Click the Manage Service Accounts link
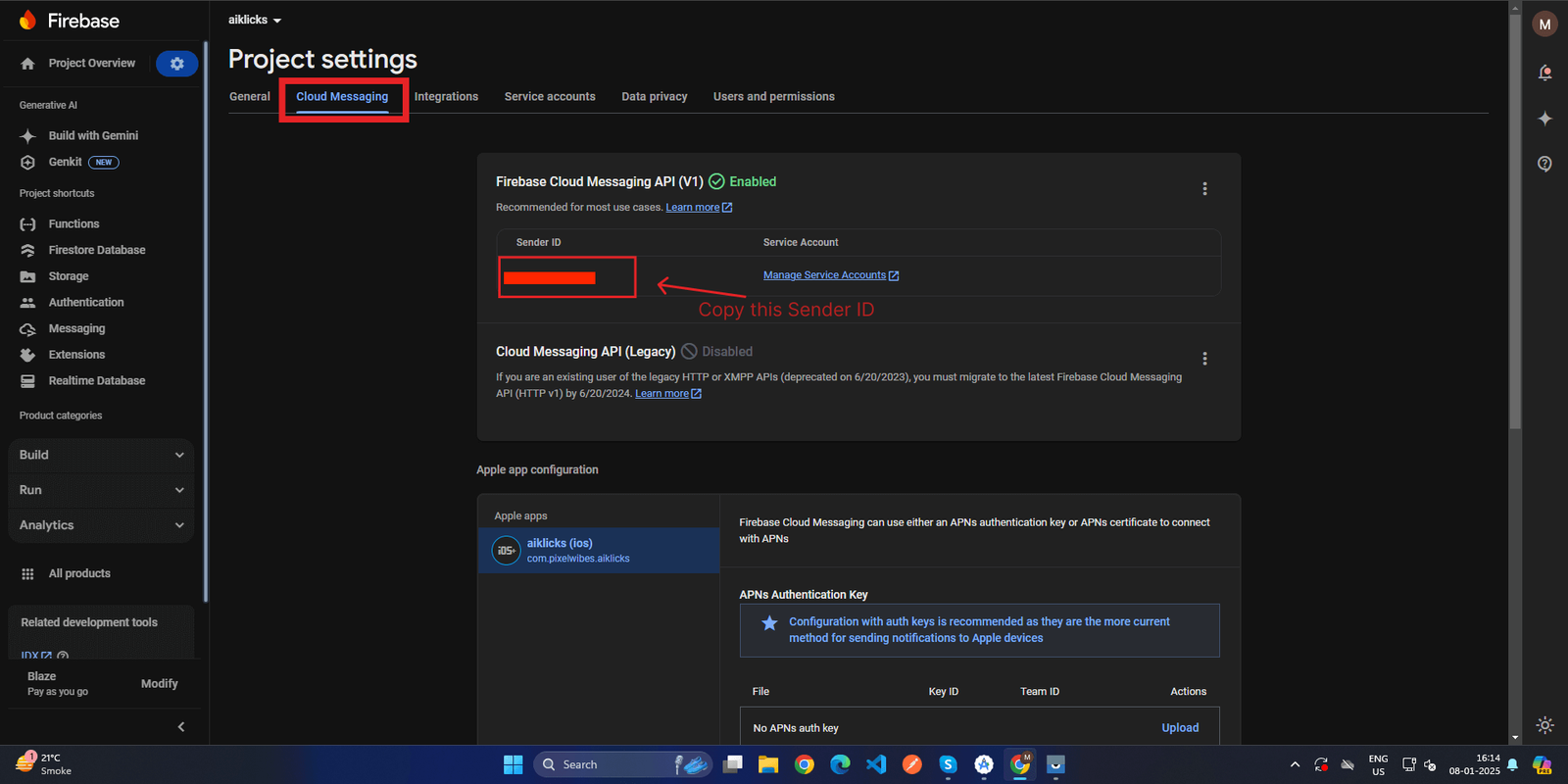Viewport: 1568px width, 784px height. [824, 275]
